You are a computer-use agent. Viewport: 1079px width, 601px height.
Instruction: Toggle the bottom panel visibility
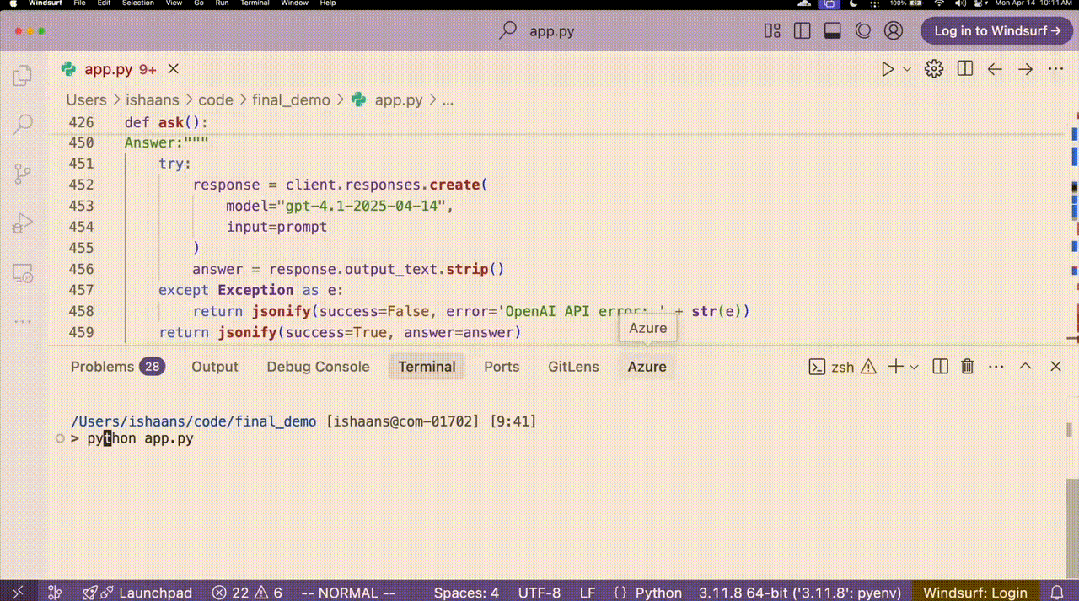click(831, 31)
